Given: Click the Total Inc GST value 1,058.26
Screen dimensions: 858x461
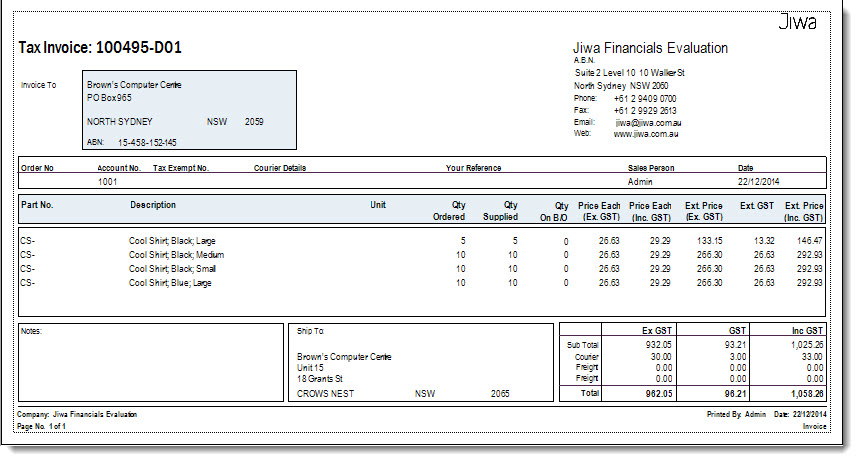Looking at the screenshot, I should [x=807, y=394].
